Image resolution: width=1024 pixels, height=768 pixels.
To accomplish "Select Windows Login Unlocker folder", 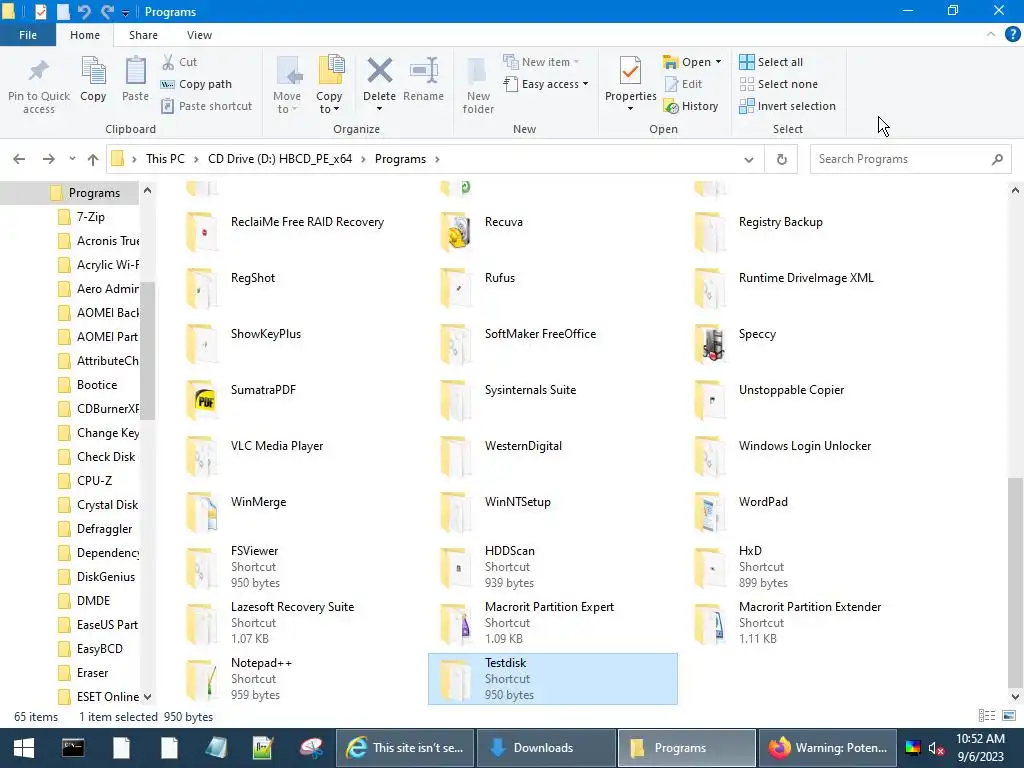I will click(807, 456).
